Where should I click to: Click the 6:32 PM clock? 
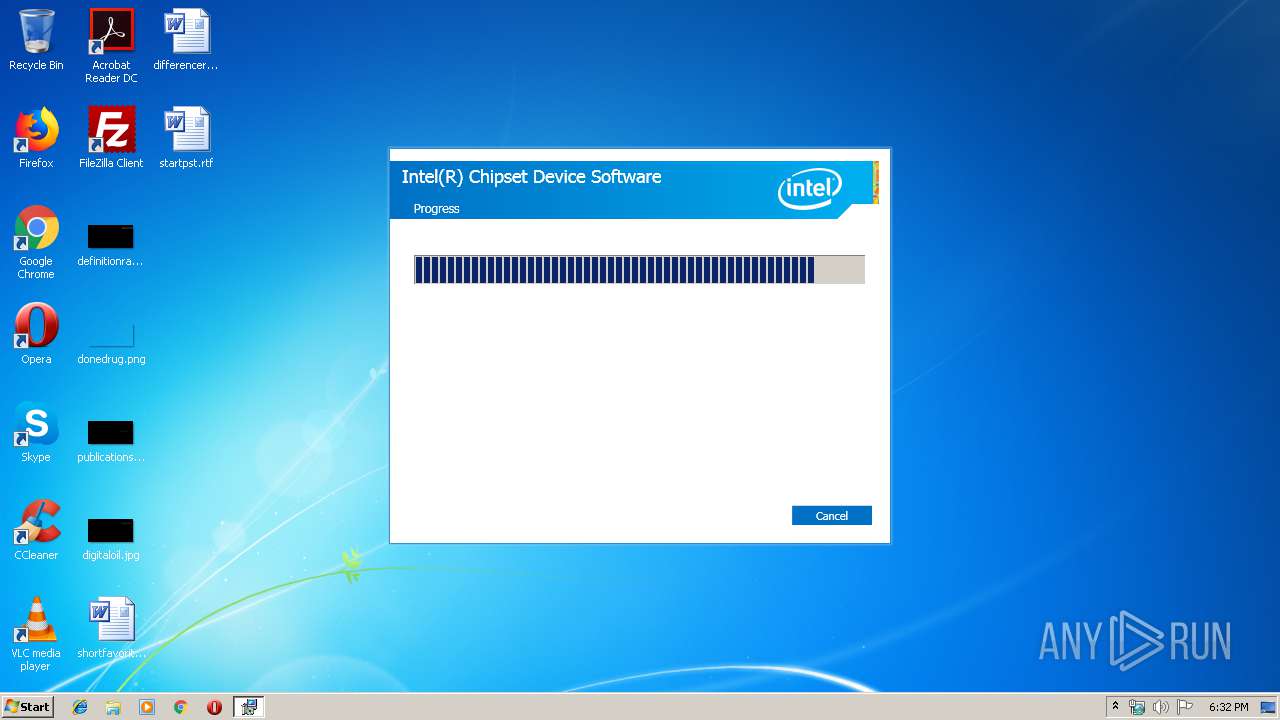(x=1228, y=707)
